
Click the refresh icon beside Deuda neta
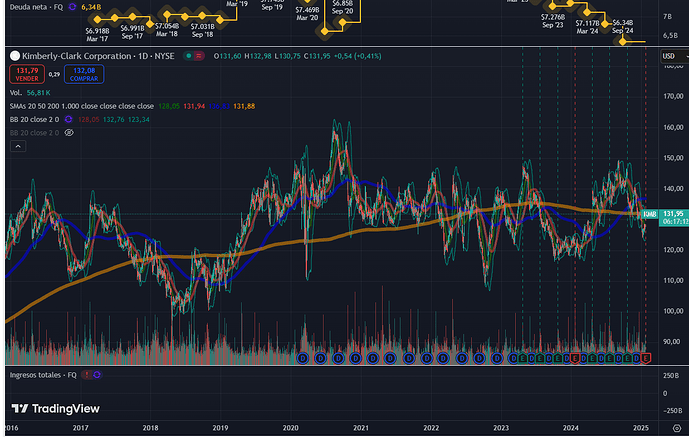[72, 7]
